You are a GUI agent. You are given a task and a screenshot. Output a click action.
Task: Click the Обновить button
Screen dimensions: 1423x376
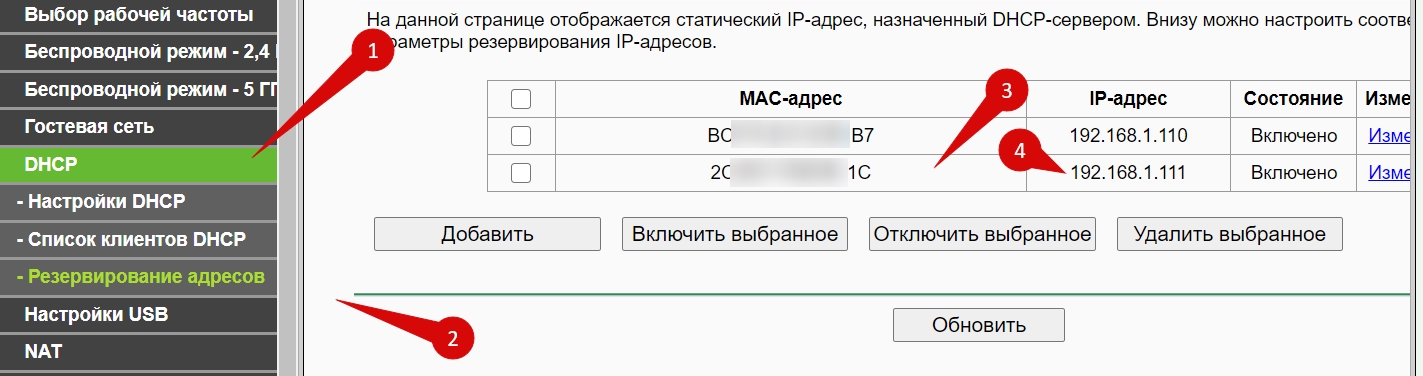979,325
